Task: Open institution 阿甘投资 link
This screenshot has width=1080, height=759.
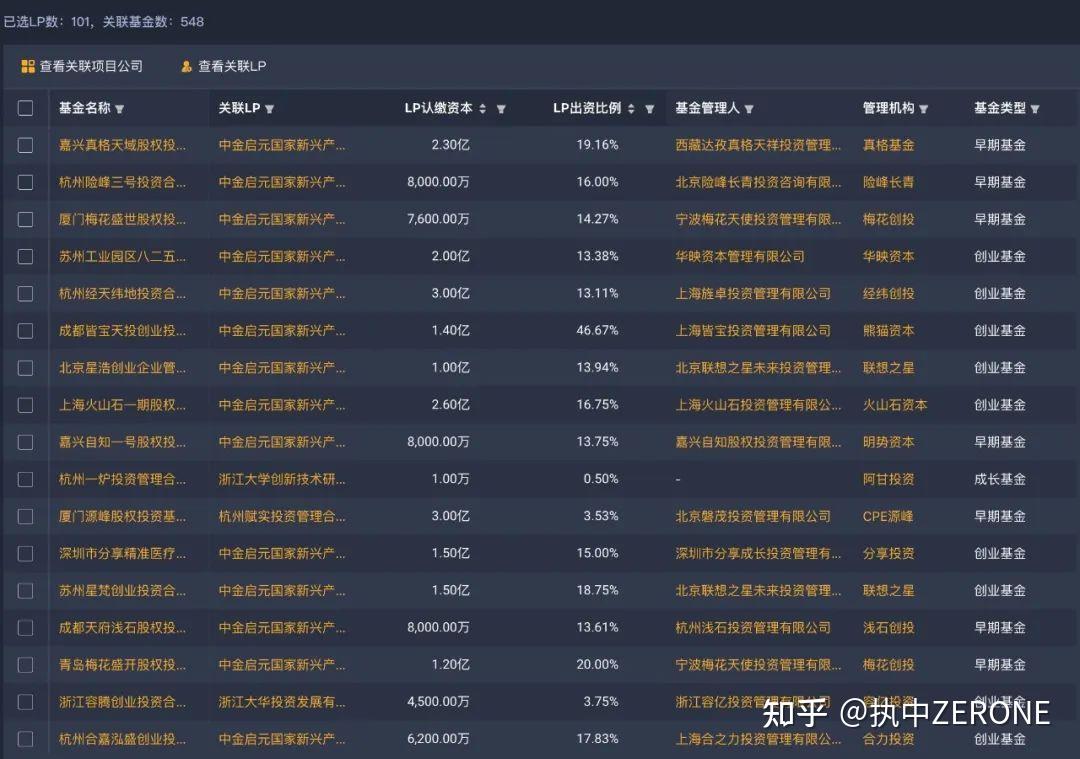Action: (x=889, y=479)
